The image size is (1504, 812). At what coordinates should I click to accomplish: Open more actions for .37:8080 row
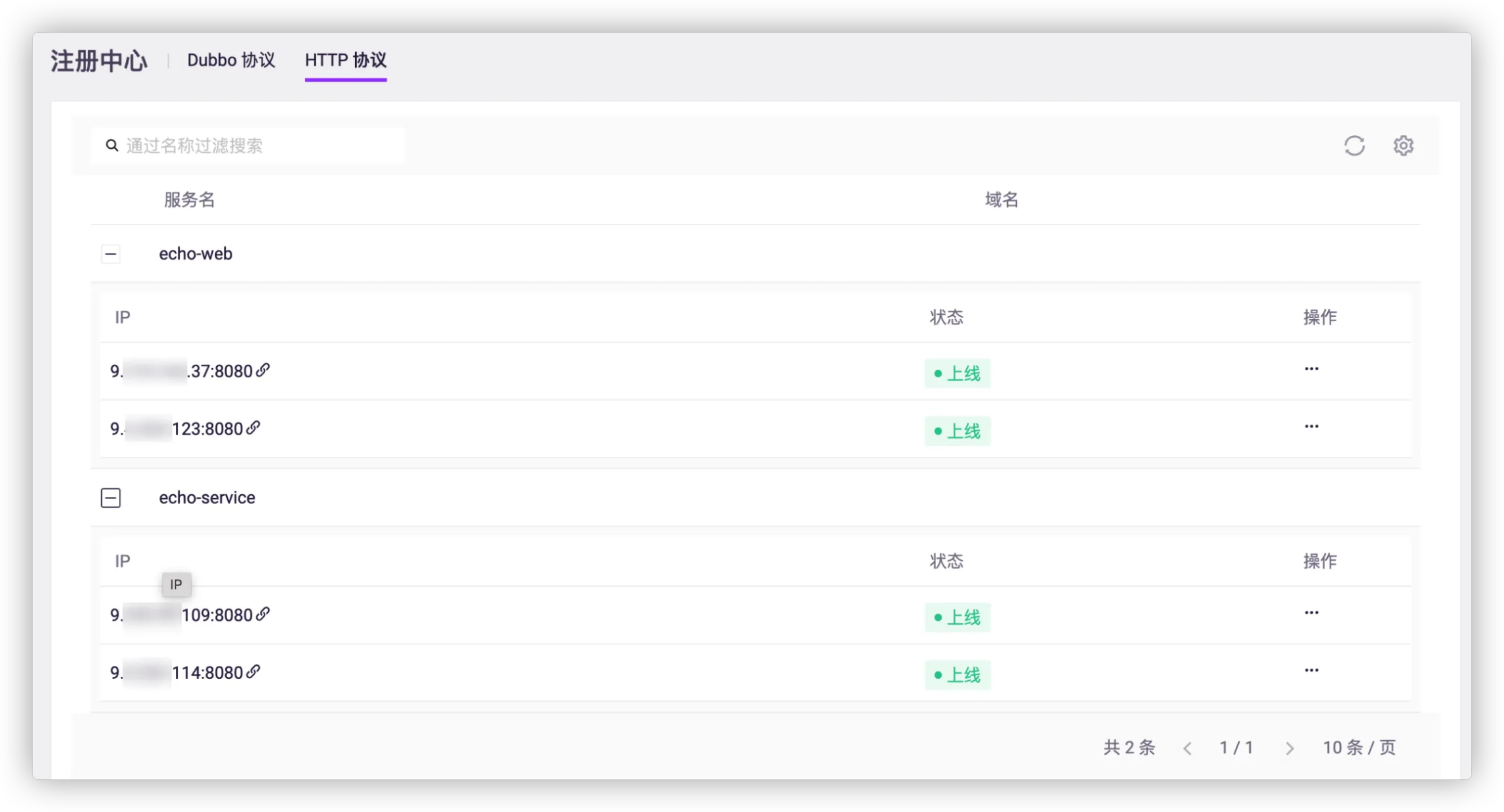[x=1311, y=369]
